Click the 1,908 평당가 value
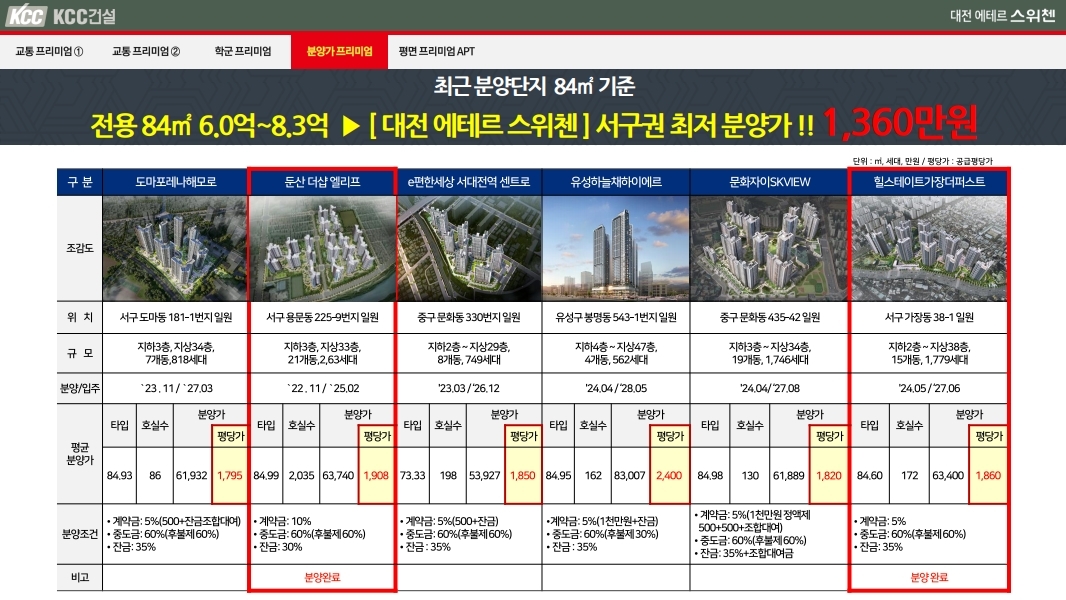 click(x=376, y=476)
